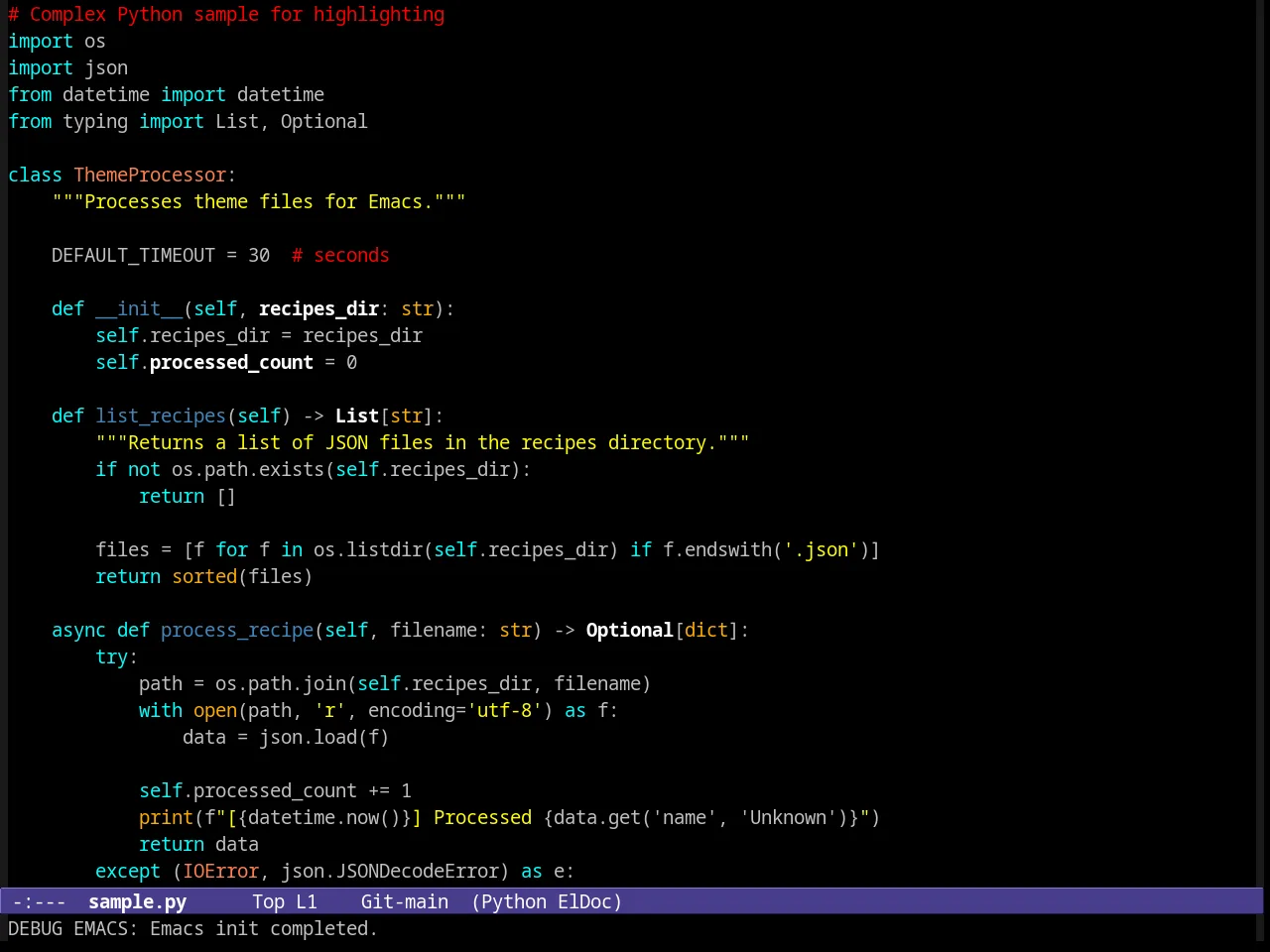Click the process_recipe function name
Viewport: 1270px width, 952px height.
pyautogui.click(x=237, y=630)
